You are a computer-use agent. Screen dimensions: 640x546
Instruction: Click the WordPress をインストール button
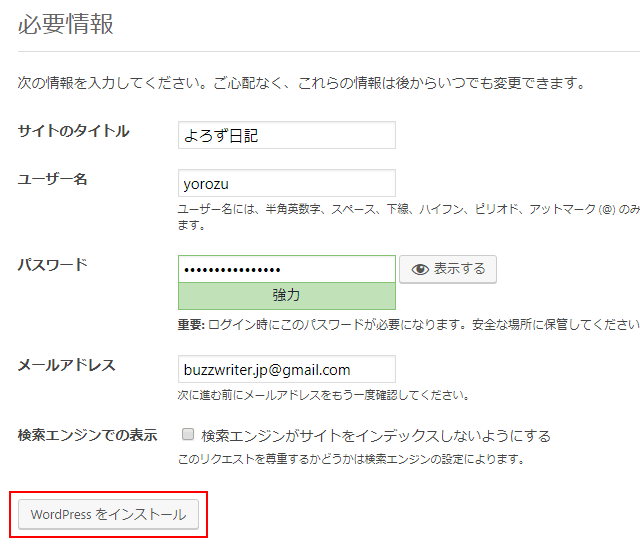tap(109, 514)
